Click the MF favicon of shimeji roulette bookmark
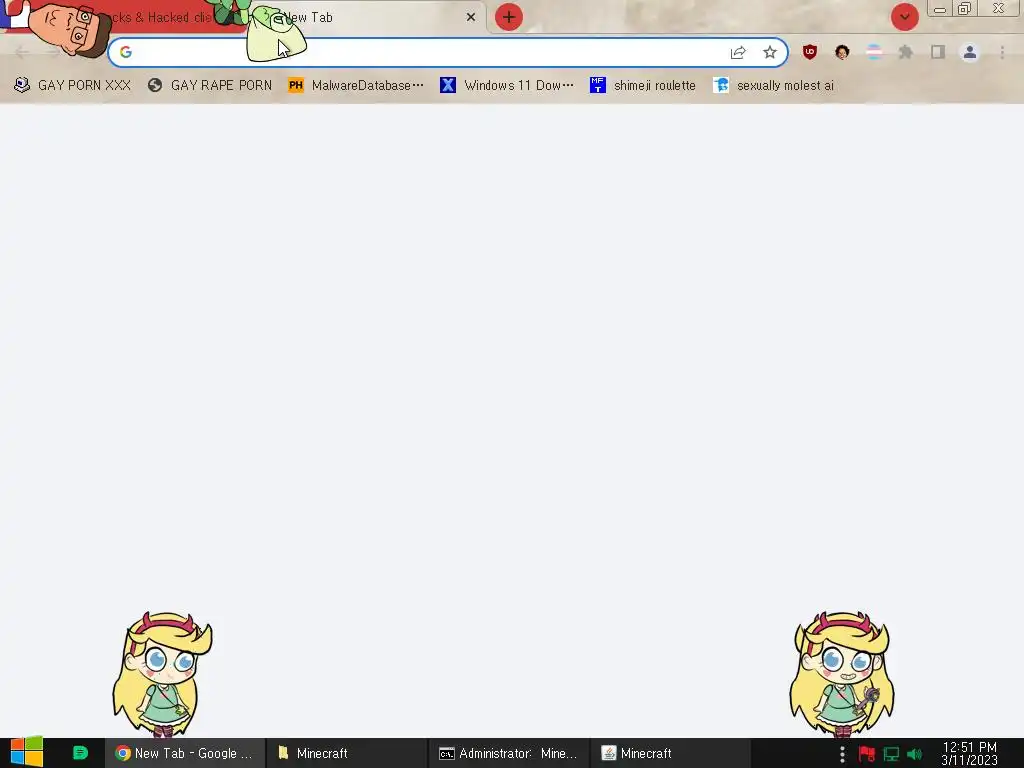The width and height of the screenshot is (1024, 768). [x=598, y=86]
